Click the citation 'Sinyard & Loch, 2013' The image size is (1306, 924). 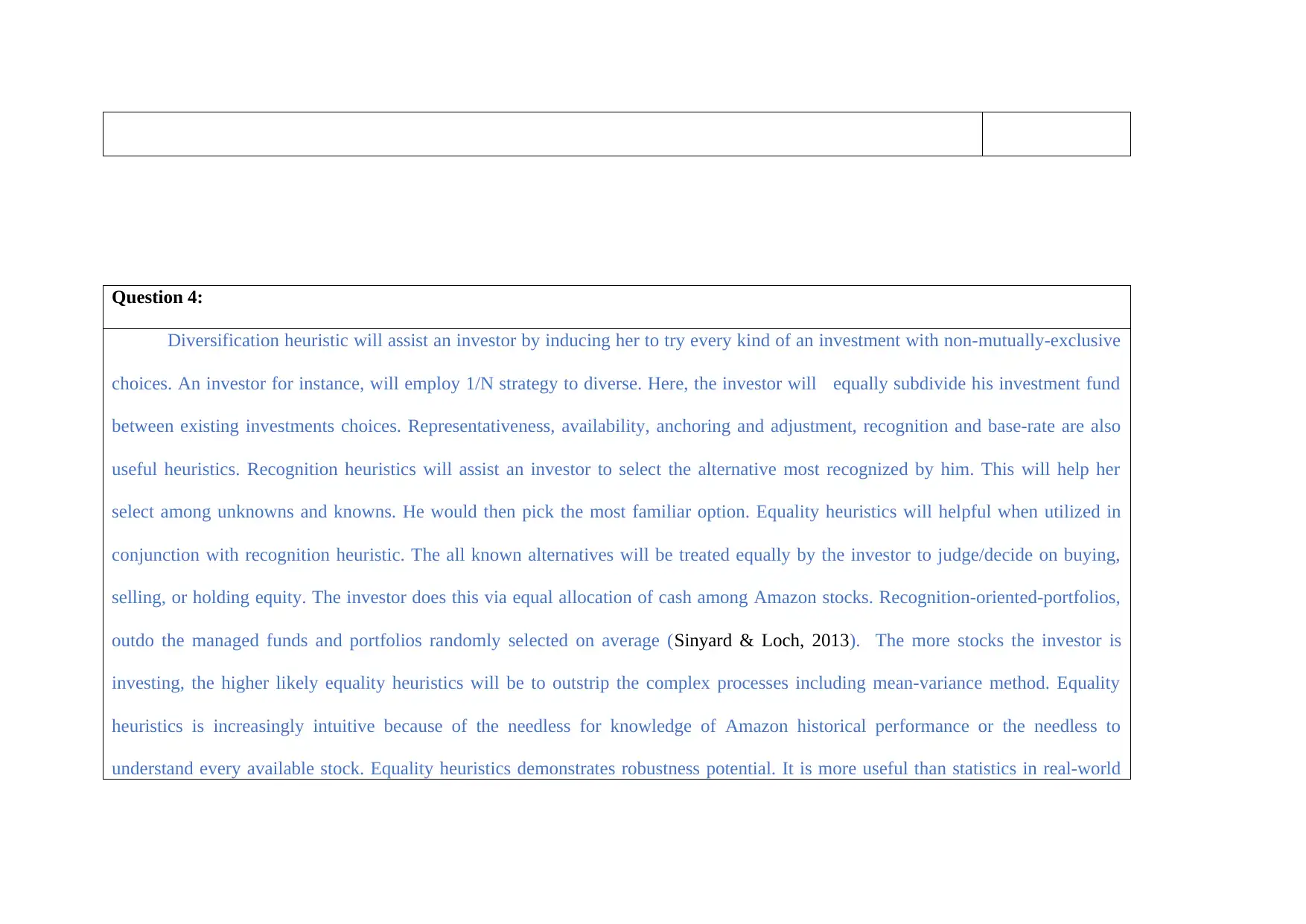coord(762,641)
